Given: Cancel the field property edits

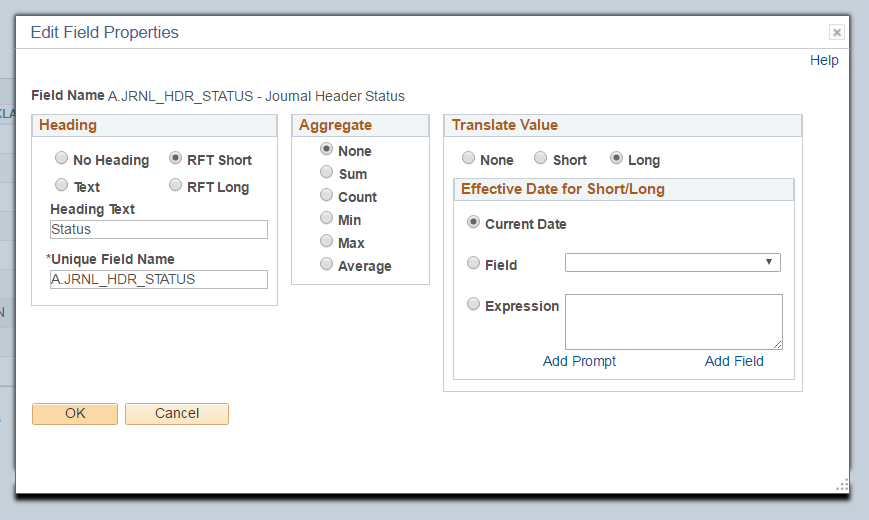Looking at the screenshot, I should [177, 414].
